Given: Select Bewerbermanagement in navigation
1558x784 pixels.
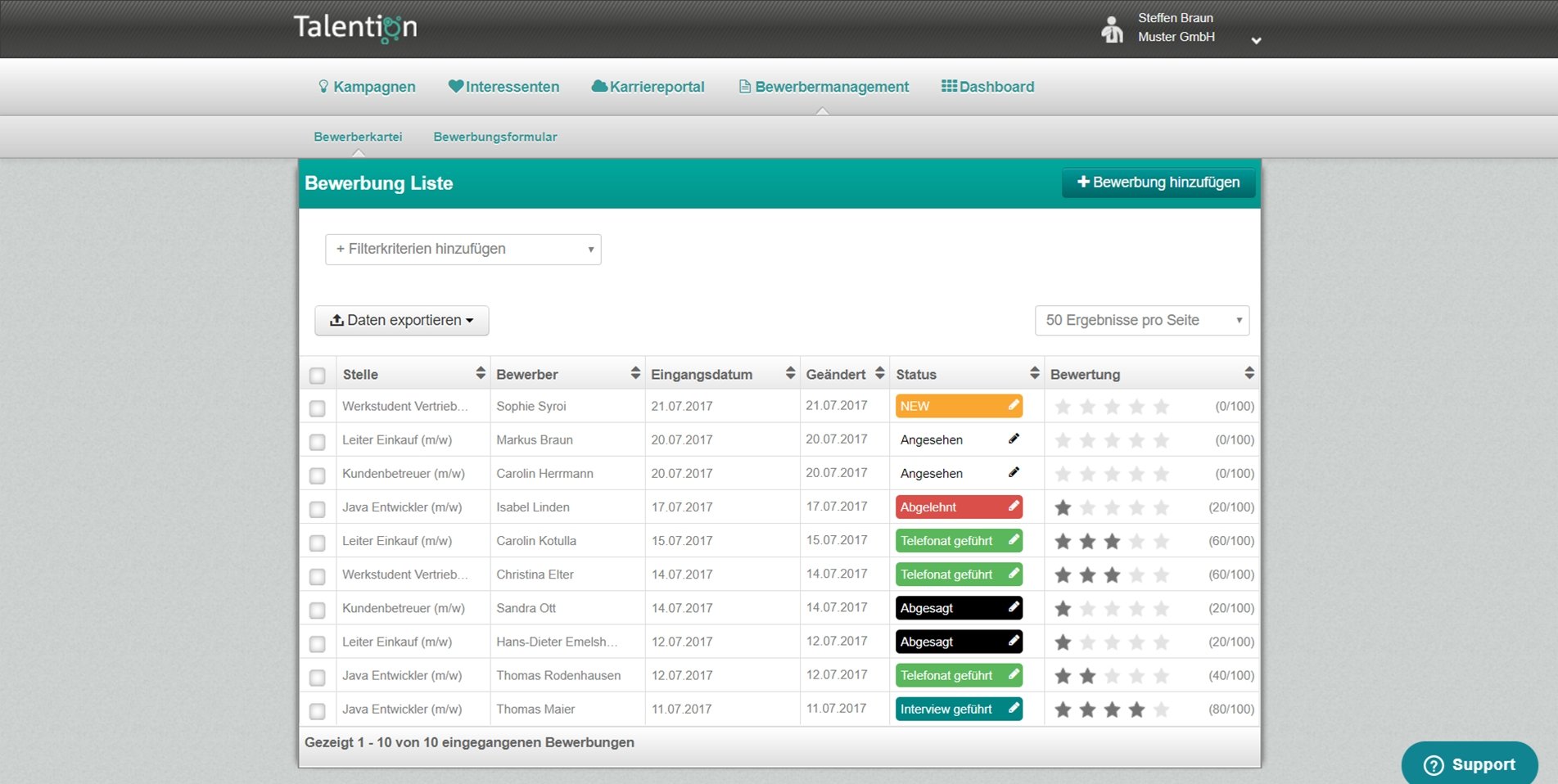Looking at the screenshot, I should pos(824,87).
